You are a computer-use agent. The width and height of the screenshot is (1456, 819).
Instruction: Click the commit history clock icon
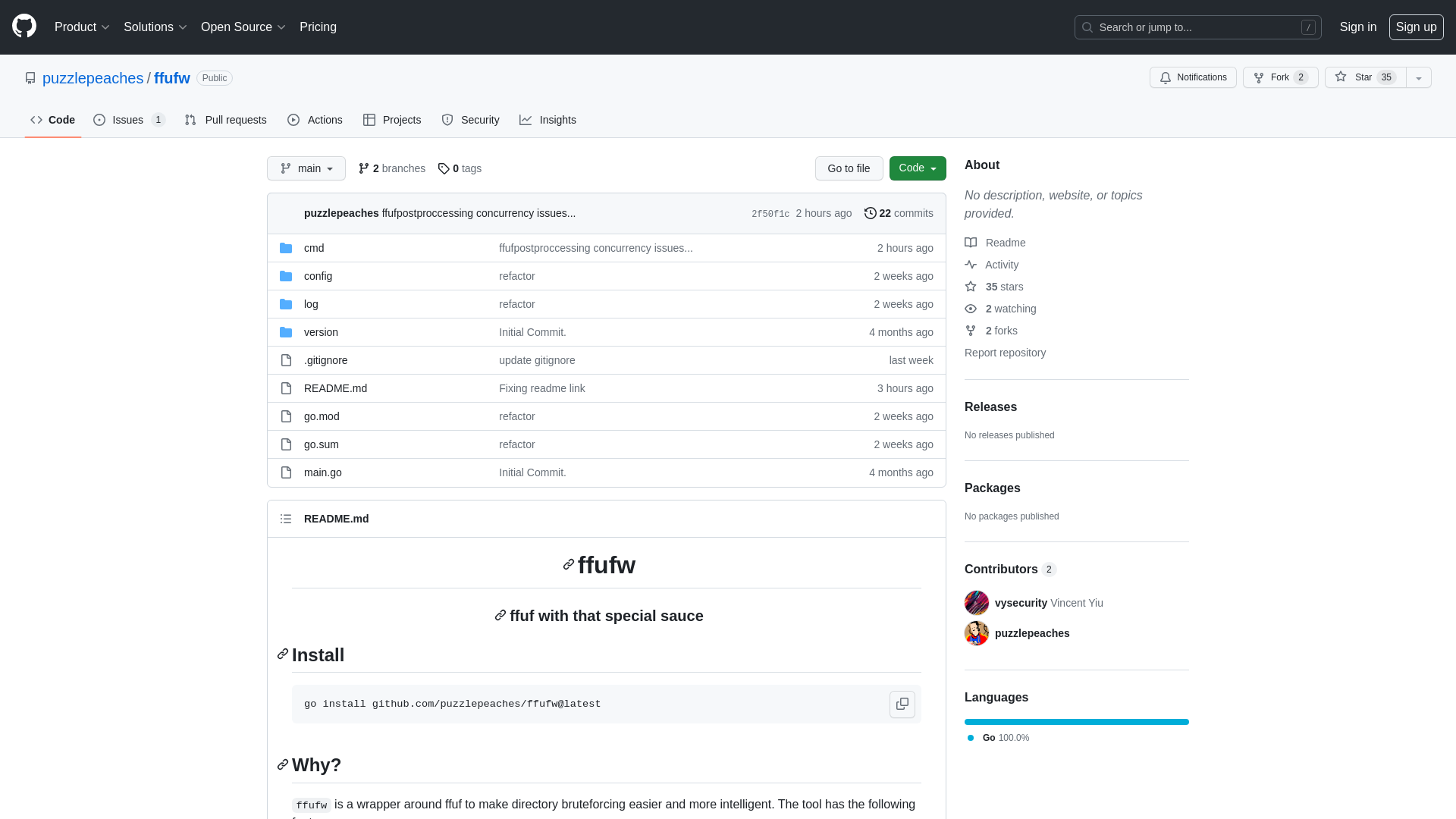[871, 213]
